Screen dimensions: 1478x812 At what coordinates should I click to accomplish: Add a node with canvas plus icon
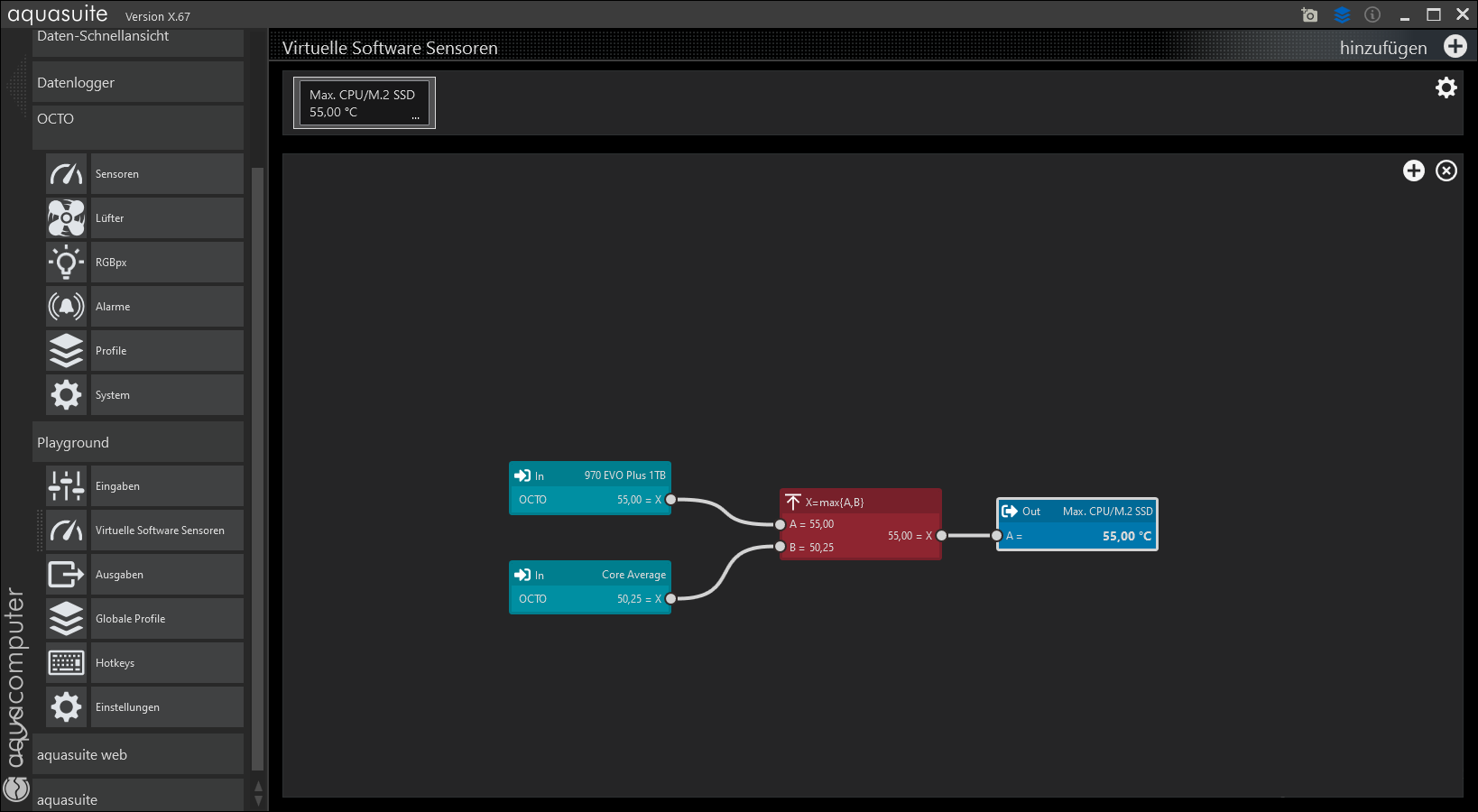click(1413, 171)
